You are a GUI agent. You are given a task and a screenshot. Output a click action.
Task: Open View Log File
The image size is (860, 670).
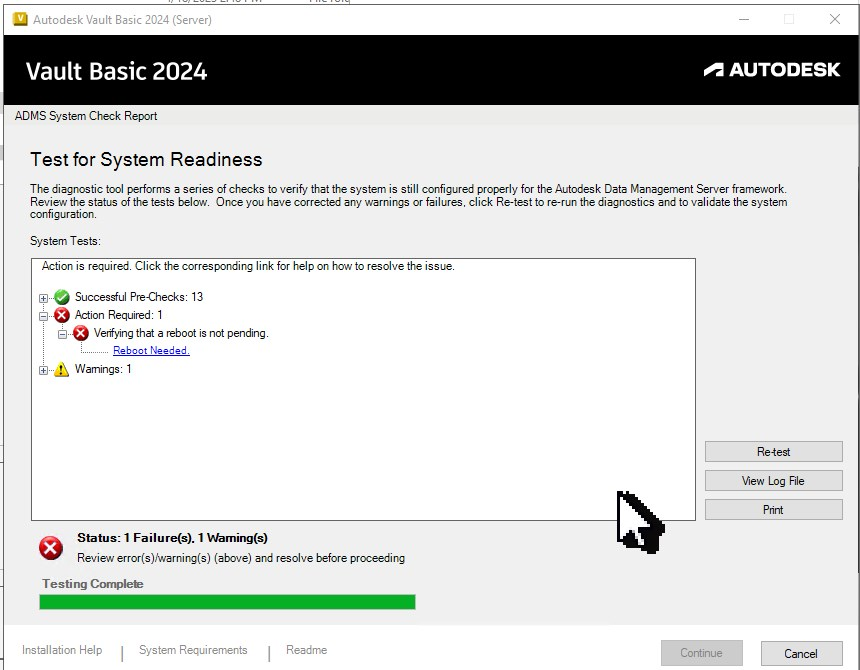[773, 481]
